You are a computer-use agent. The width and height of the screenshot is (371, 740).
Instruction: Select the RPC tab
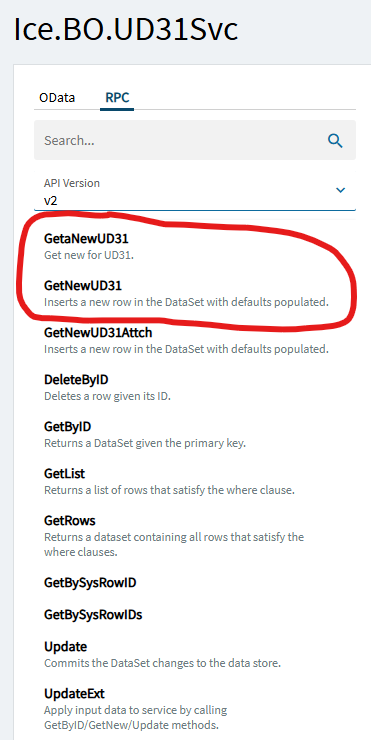click(117, 98)
